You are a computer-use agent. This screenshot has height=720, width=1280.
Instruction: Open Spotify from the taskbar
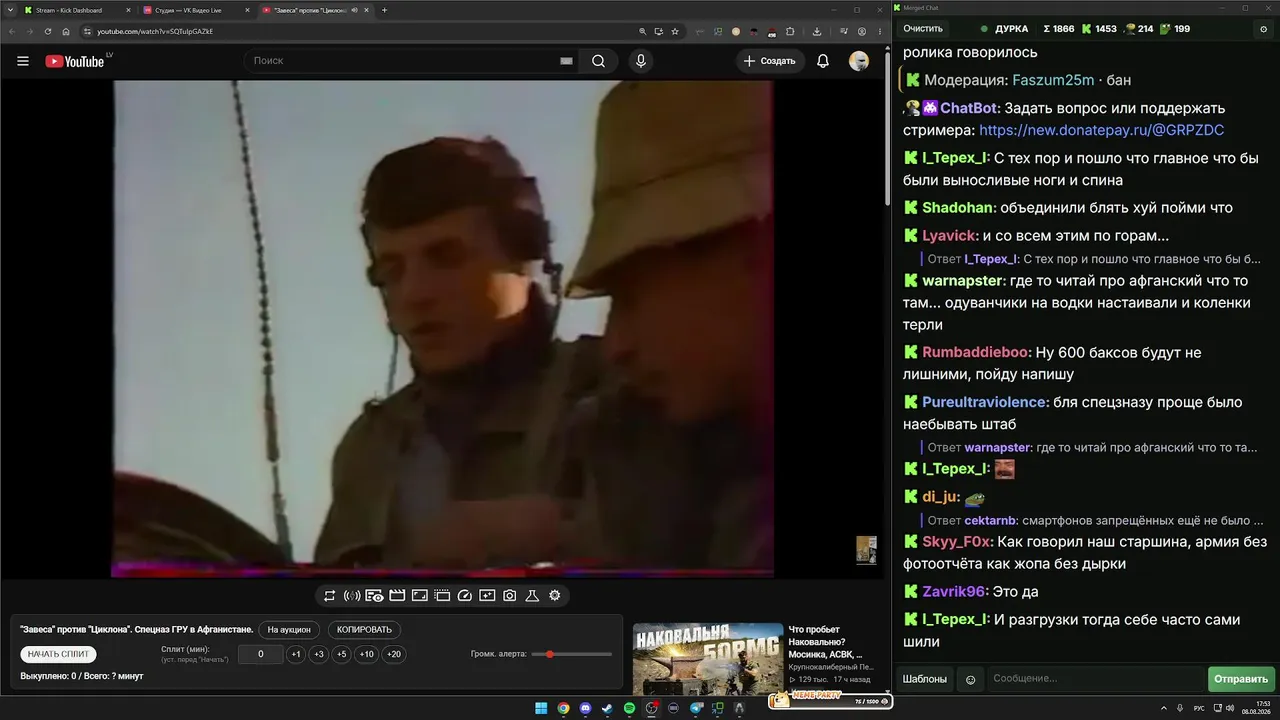pyautogui.click(x=629, y=708)
